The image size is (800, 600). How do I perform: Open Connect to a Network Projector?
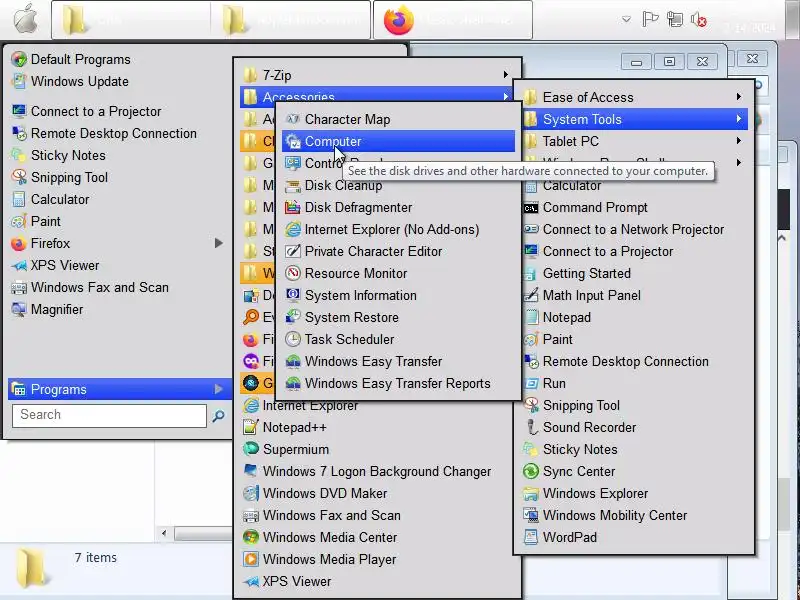point(634,229)
